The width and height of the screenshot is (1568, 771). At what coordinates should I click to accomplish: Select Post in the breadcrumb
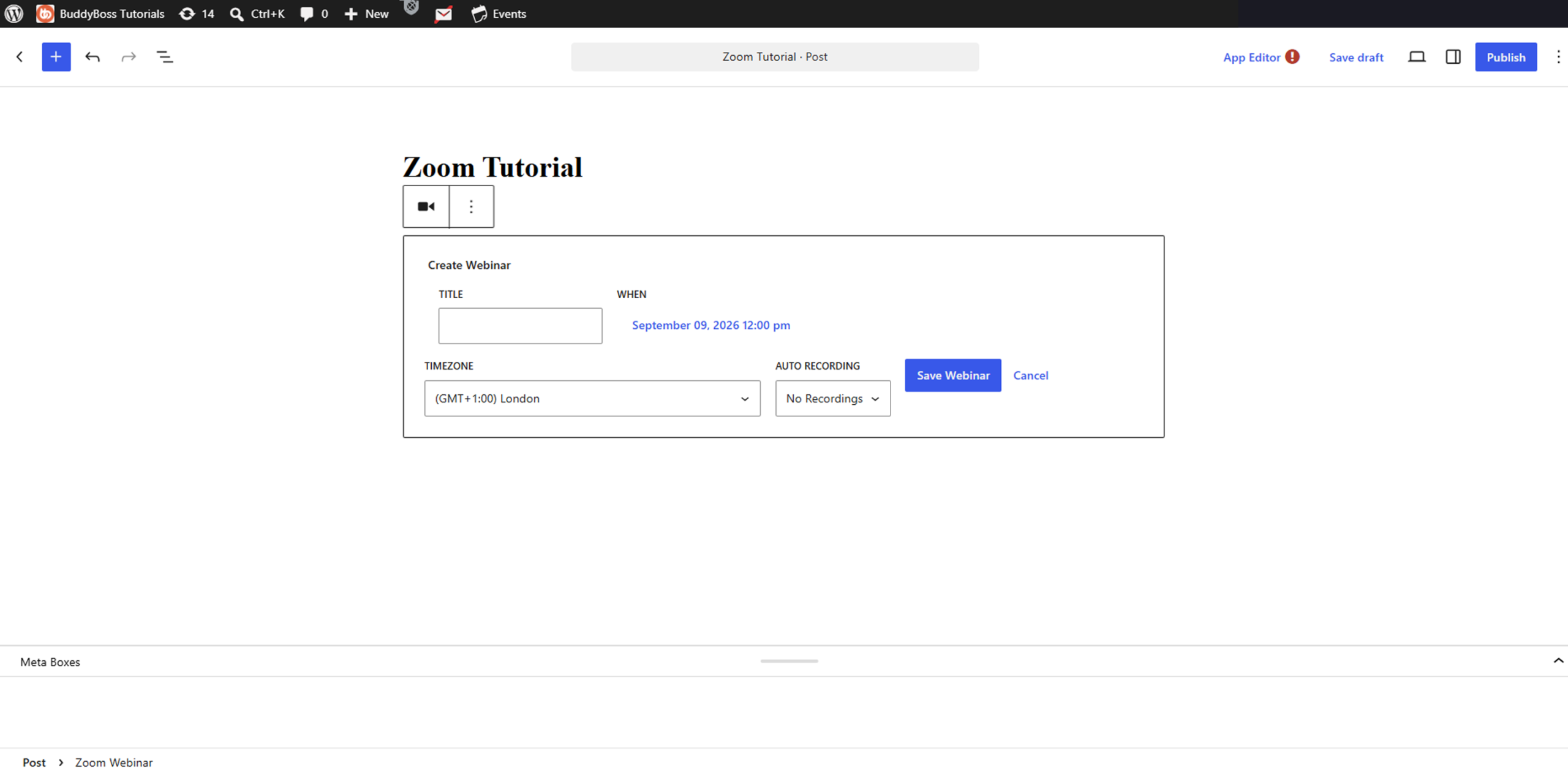tap(34, 762)
